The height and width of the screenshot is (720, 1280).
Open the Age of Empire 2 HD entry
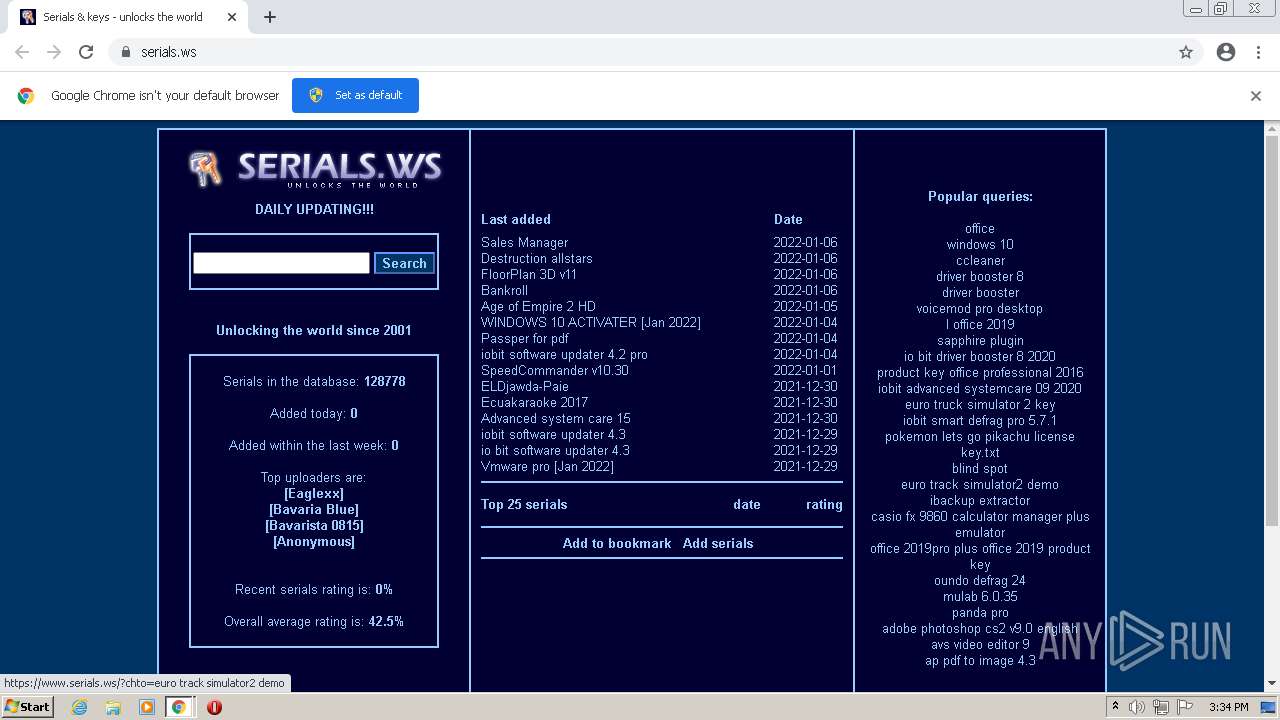[x=538, y=306]
